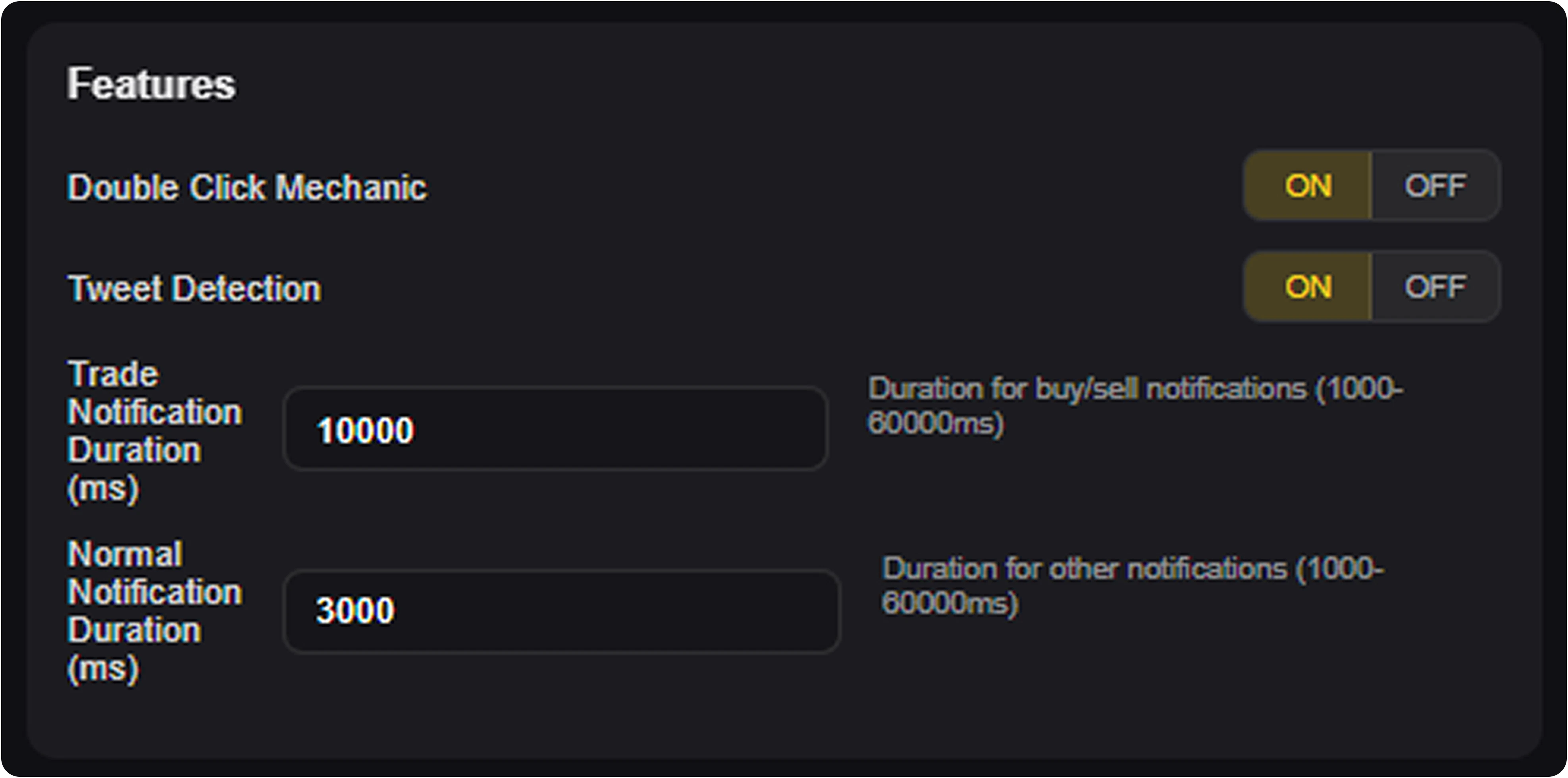Click the highlighted ON segment beside Tweet Detection

click(1309, 288)
